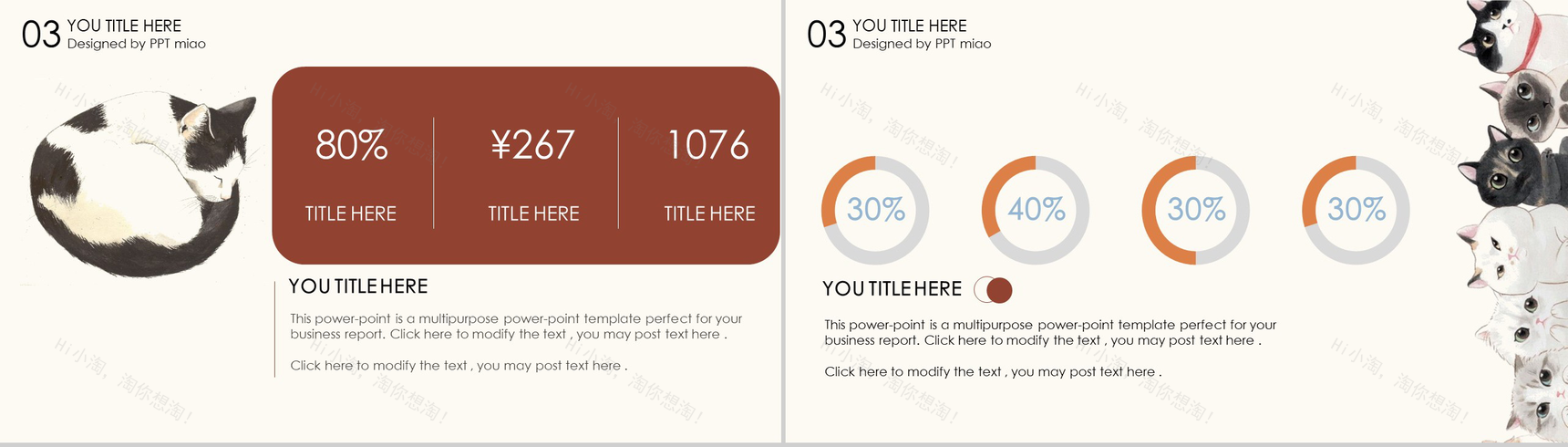Image resolution: width=1568 pixels, height=447 pixels.
Task: Select TITLE HERE label beneath ¥267
Action: point(533,213)
